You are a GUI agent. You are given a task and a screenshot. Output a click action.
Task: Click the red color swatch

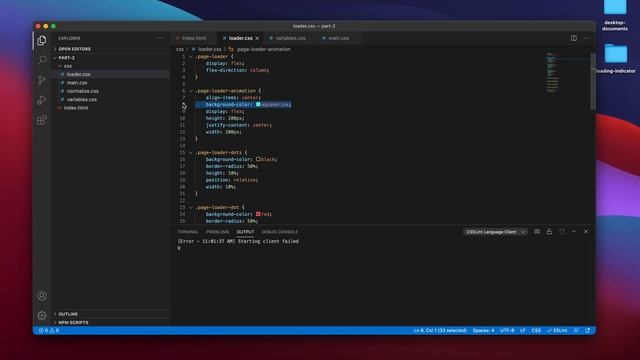[258, 214]
